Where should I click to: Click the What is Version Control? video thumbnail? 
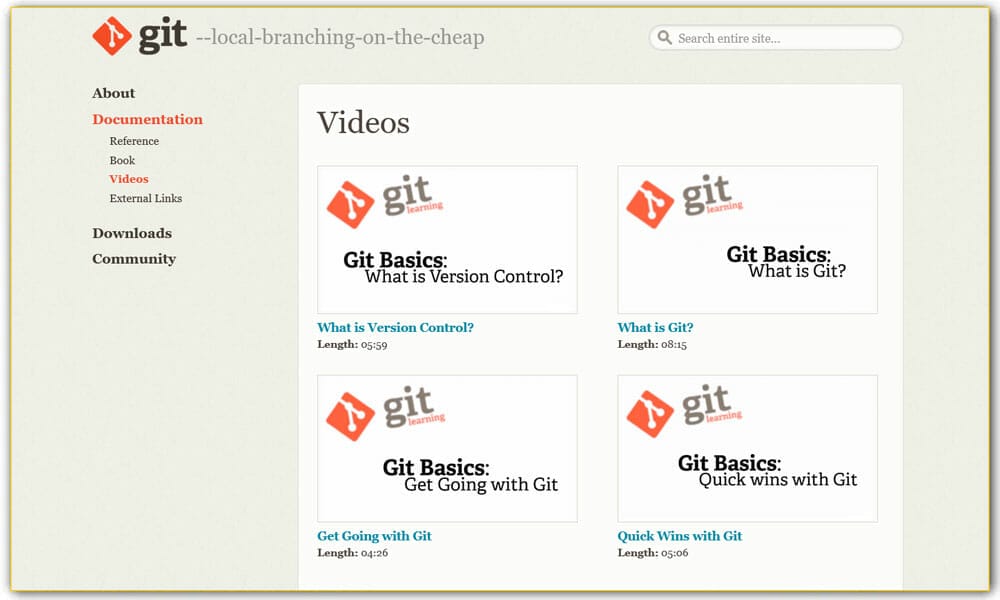446,238
